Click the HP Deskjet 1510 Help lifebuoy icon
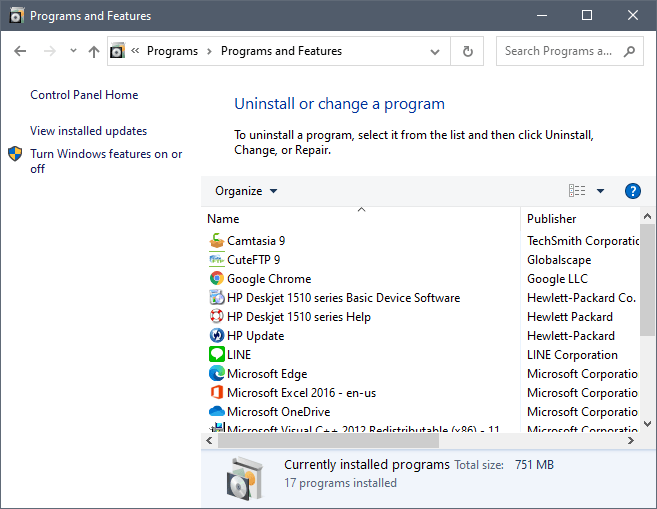657x509 pixels. [x=217, y=316]
